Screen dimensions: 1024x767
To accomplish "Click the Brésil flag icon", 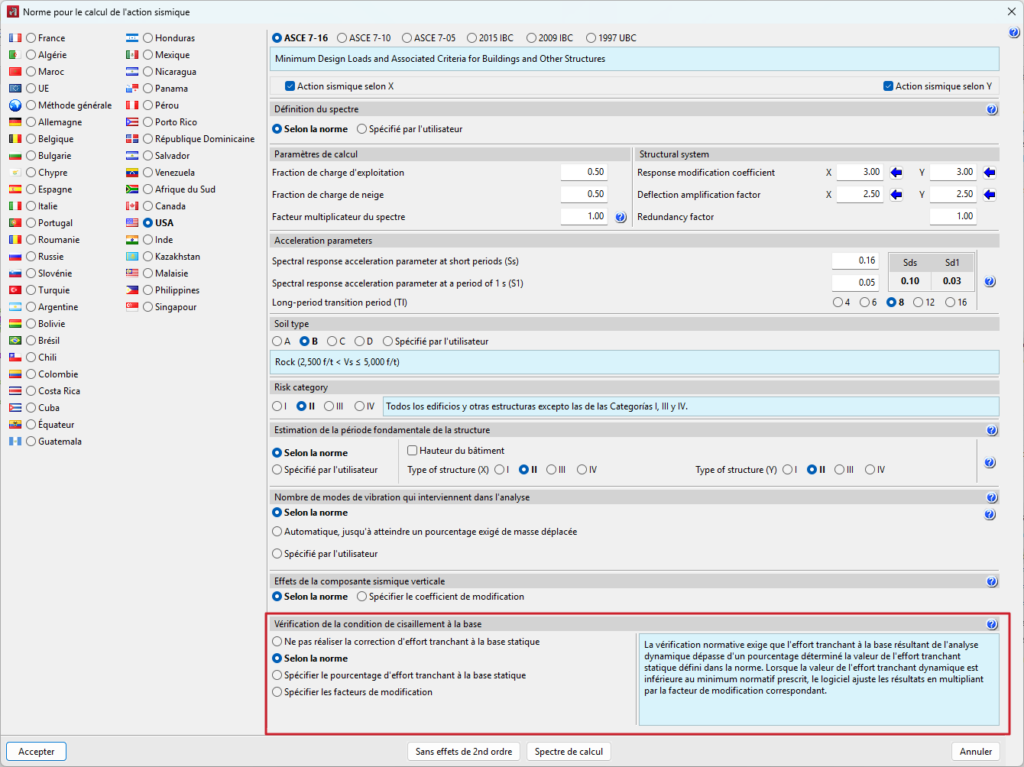I will (x=15, y=340).
